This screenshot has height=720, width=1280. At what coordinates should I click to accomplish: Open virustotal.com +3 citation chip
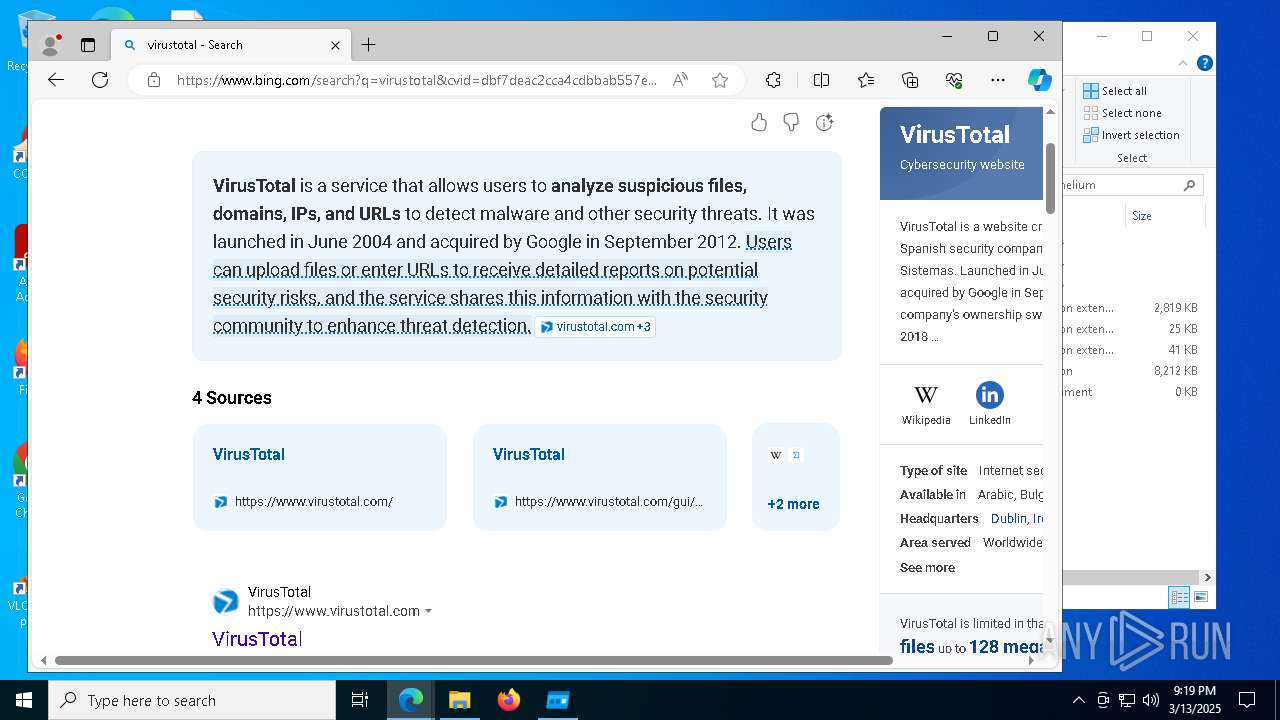click(x=595, y=327)
